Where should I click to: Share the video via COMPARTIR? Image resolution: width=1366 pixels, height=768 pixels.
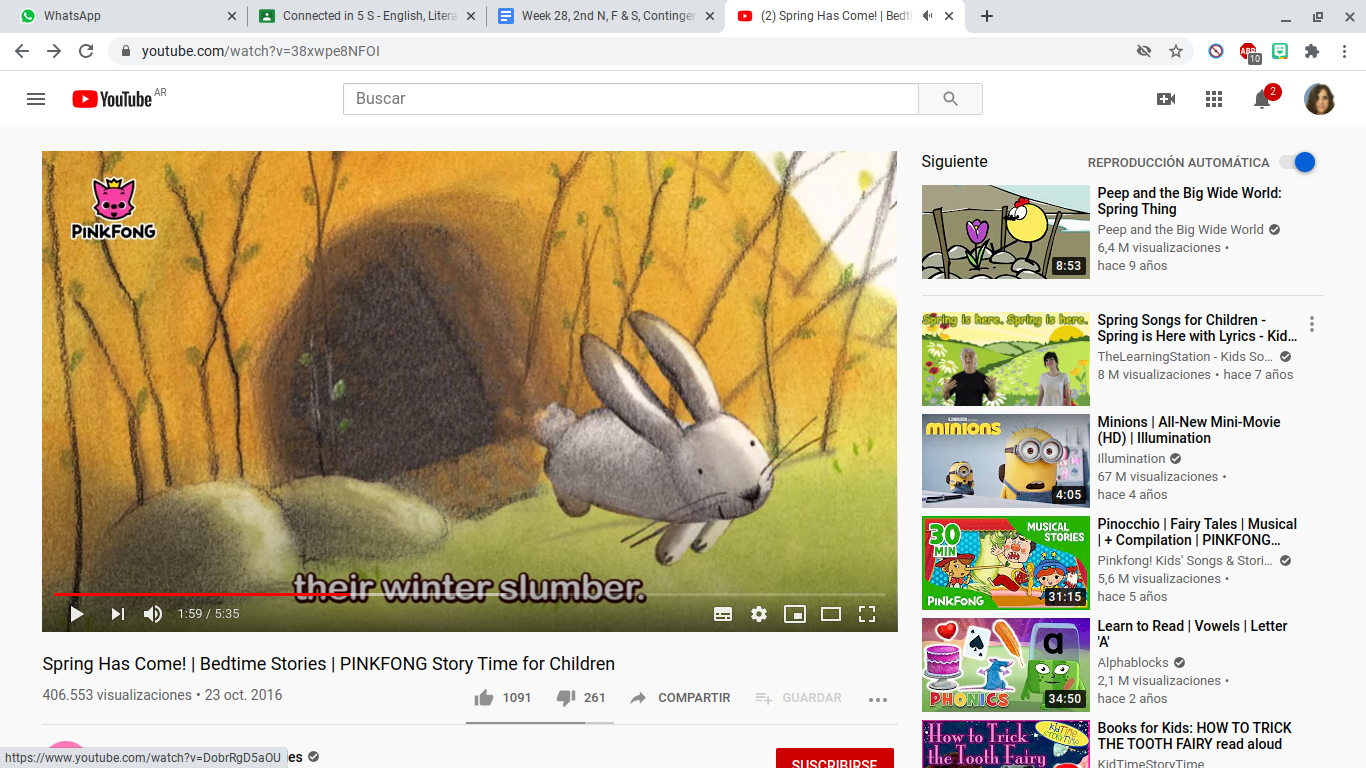(680, 698)
